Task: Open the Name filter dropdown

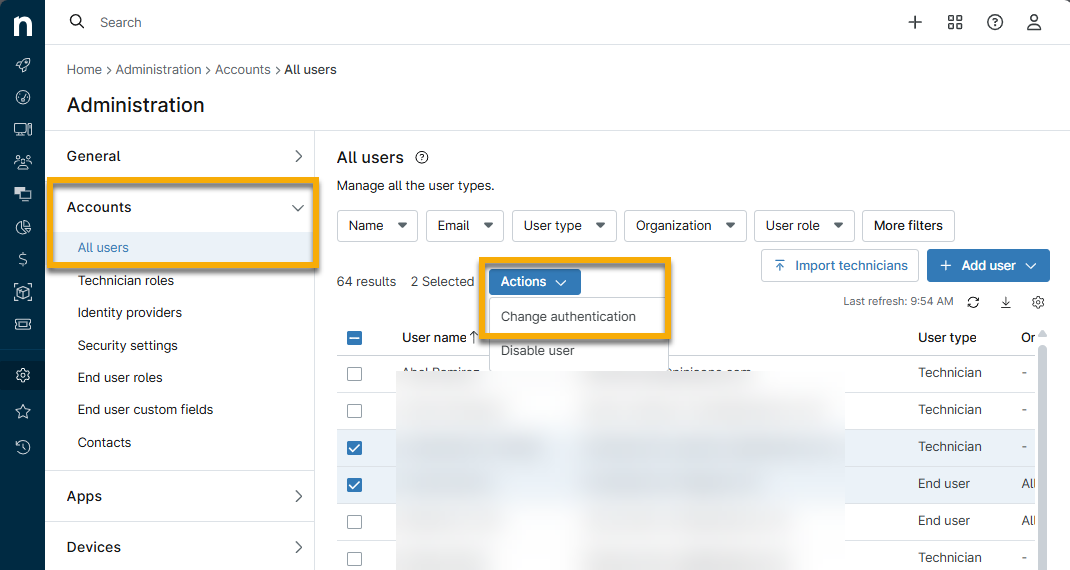Action: pos(377,226)
